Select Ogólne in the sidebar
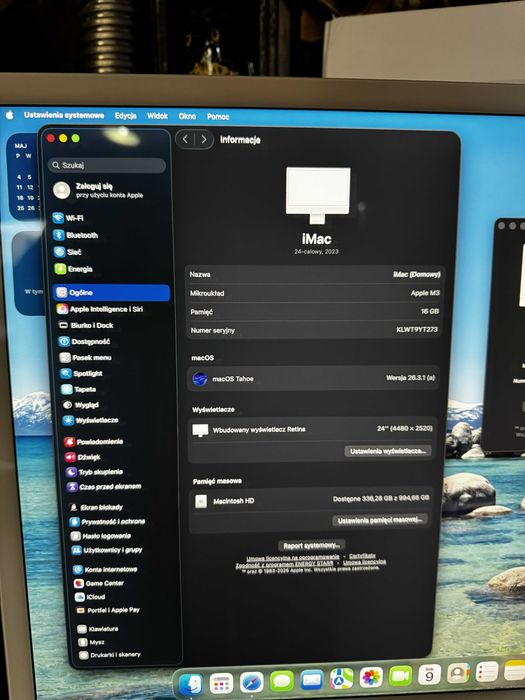 [111, 292]
